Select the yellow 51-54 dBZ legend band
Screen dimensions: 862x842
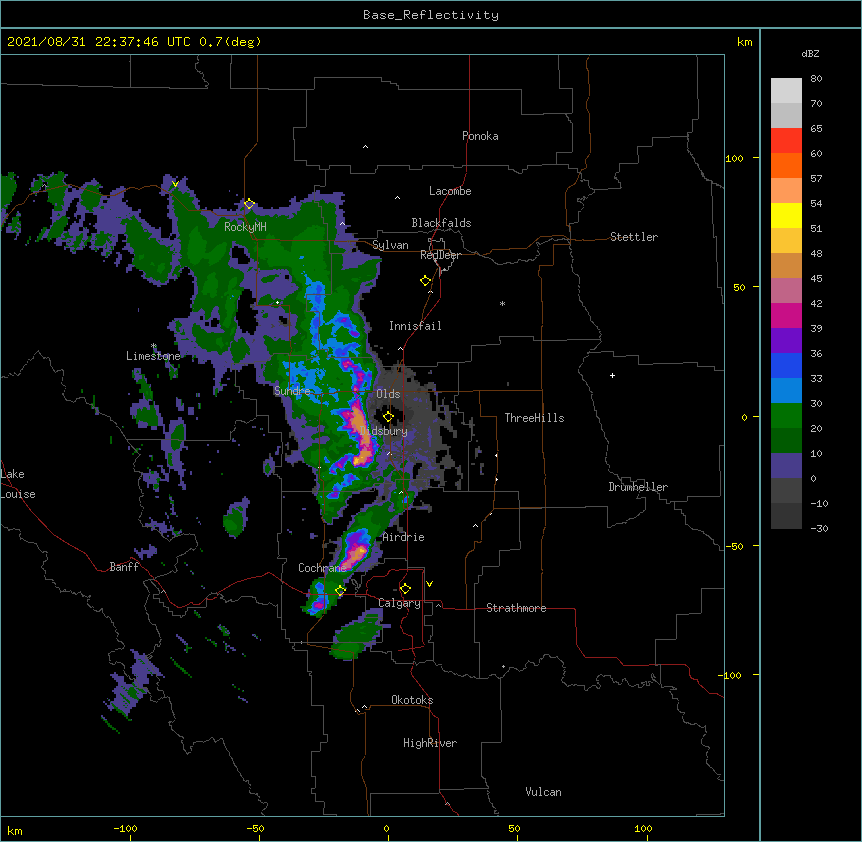coord(786,215)
